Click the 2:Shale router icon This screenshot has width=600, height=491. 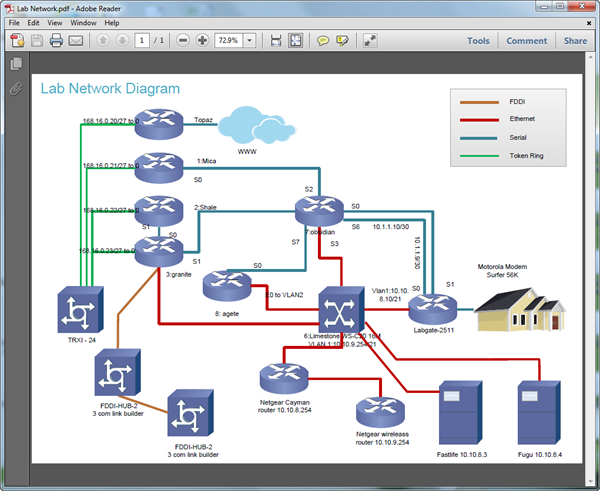point(159,211)
